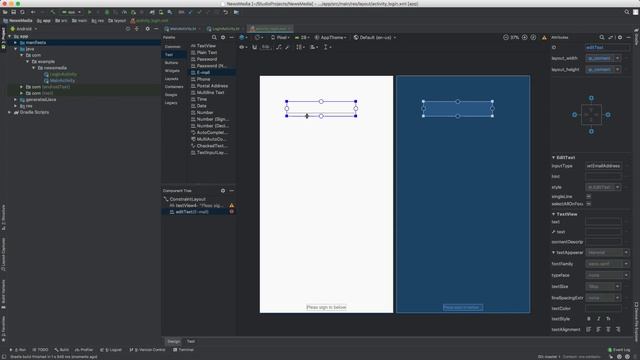640x360 pixels.
Task: Open the layout_width dropdown
Action: [x=617, y=58]
